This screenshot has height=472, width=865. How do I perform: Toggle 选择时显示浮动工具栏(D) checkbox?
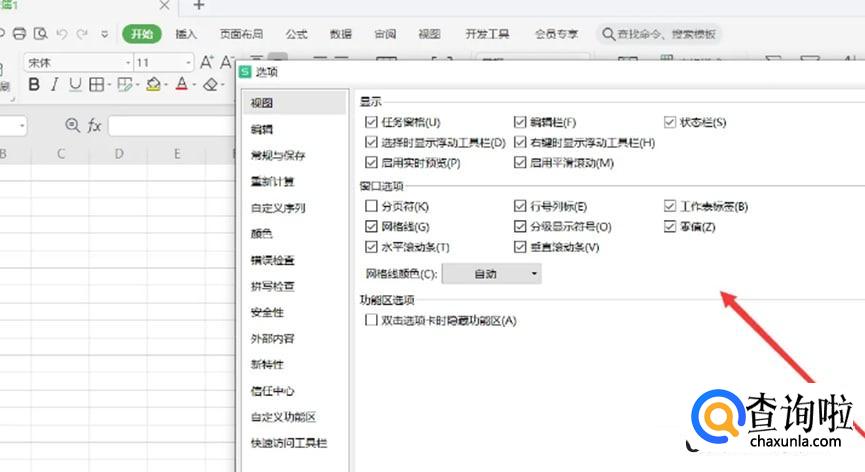click(x=371, y=142)
